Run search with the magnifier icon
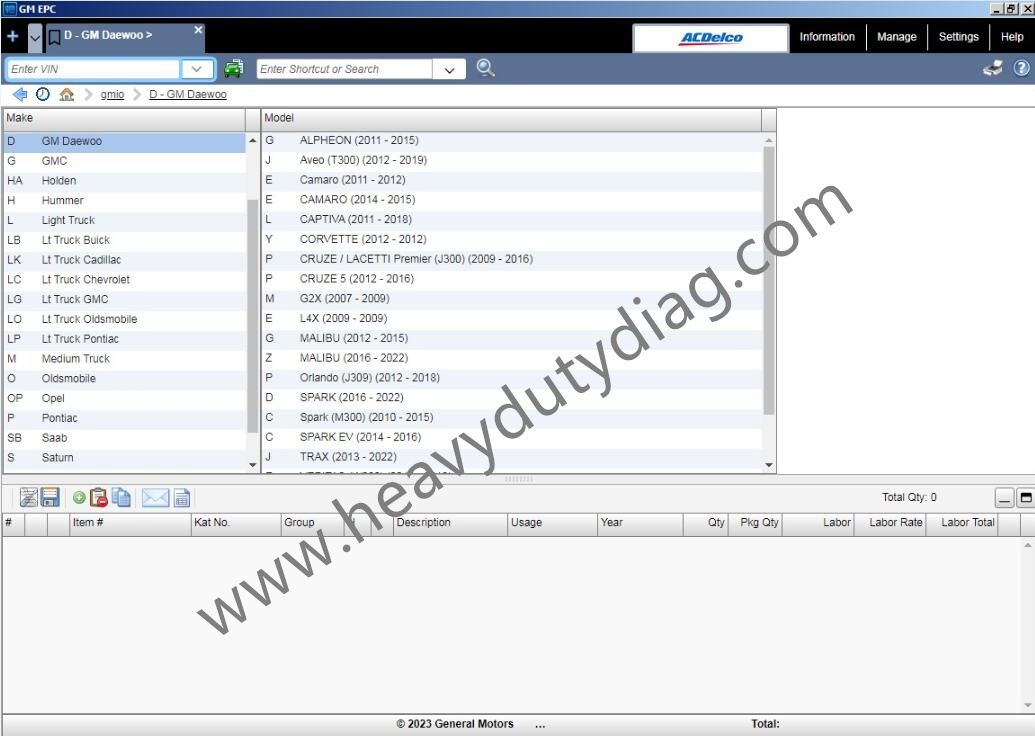The width and height of the screenshot is (1035, 736). tap(485, 68)
